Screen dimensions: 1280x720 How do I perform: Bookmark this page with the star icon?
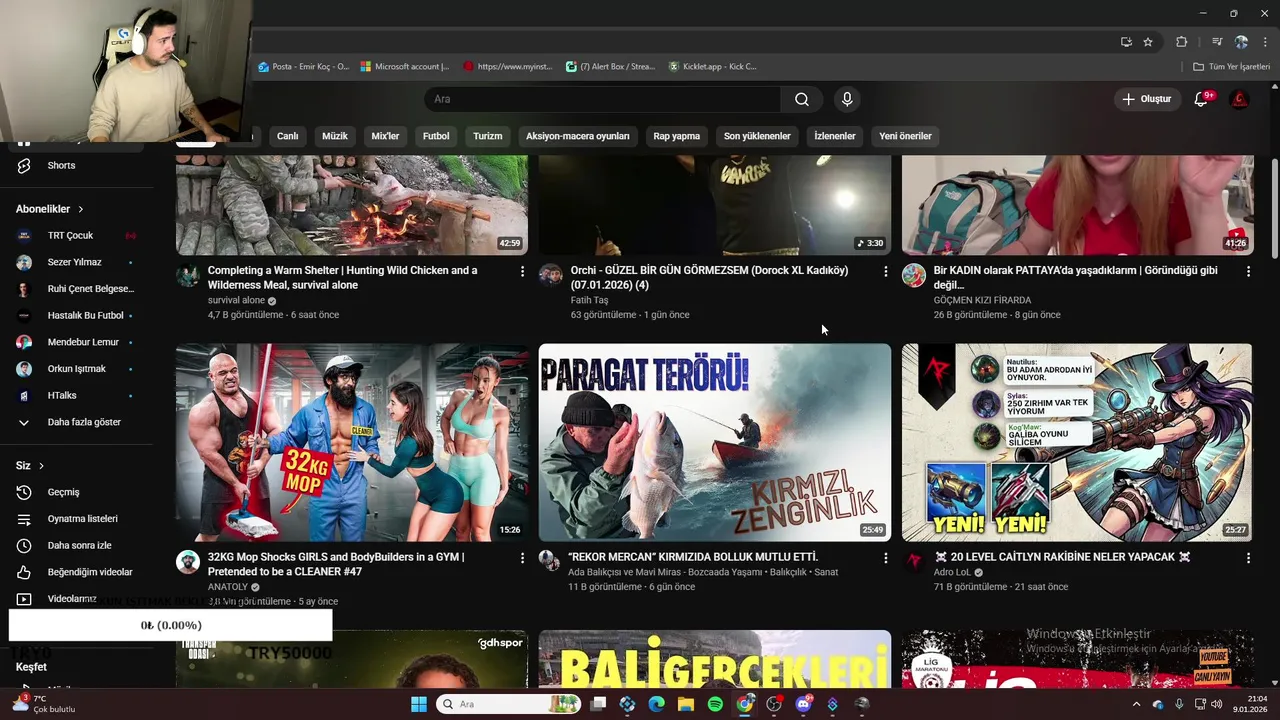1148,42
